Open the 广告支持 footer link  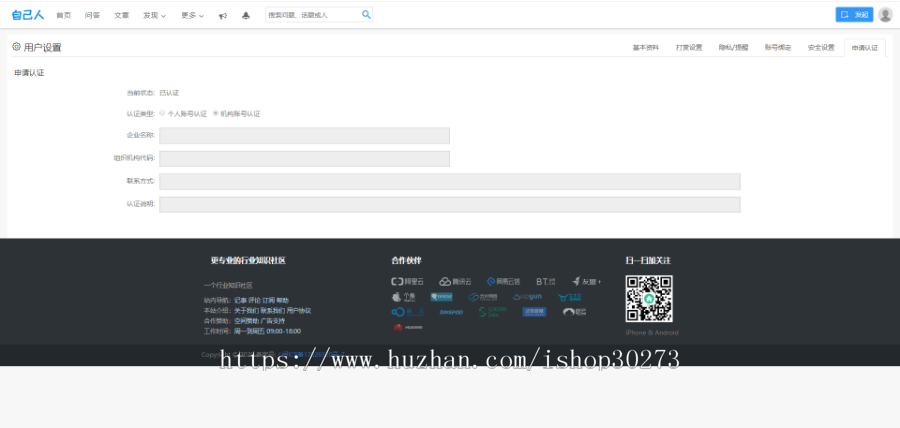click(x=273, y=321)
